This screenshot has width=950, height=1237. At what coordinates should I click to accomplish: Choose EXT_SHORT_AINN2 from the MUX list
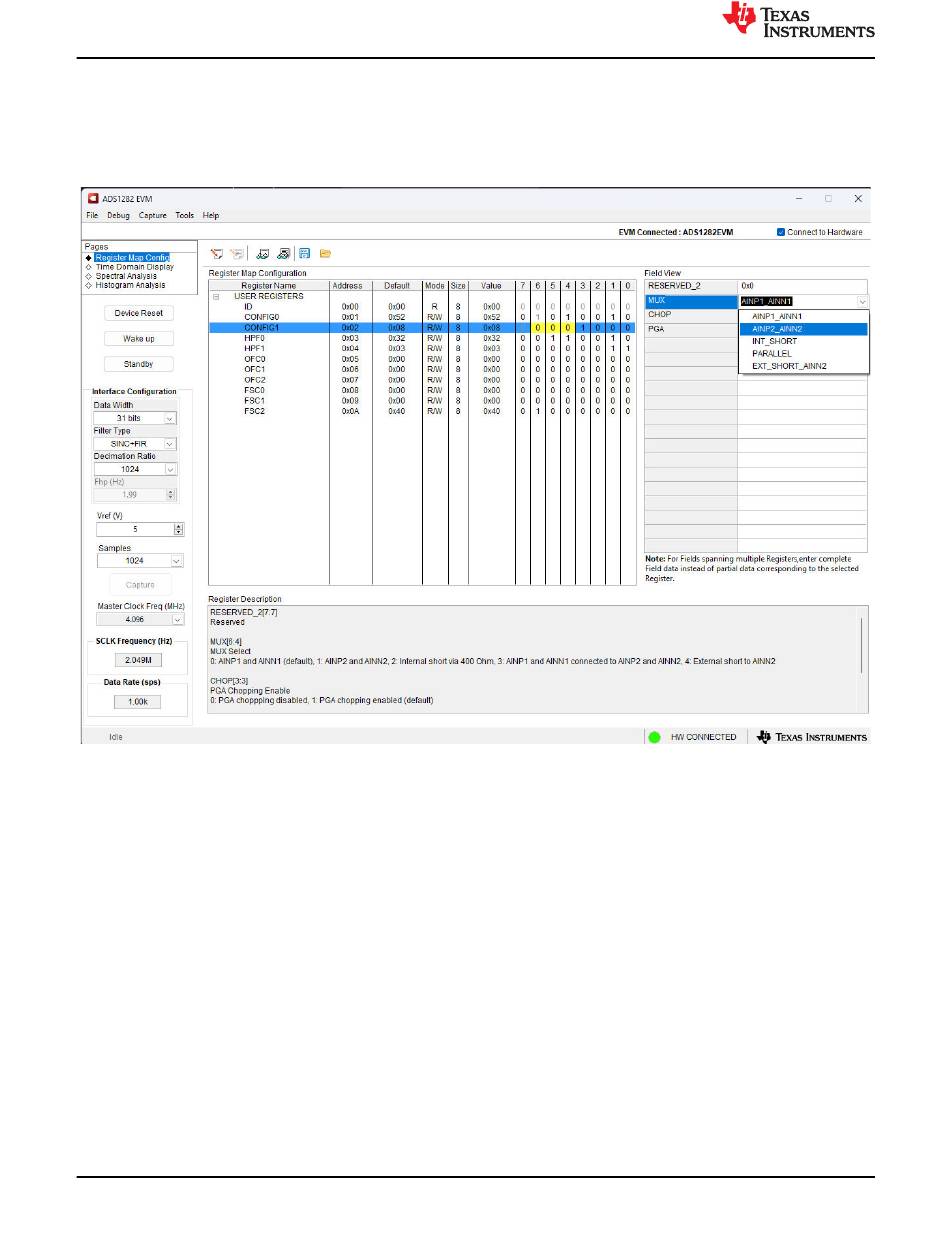click(803, 366)
